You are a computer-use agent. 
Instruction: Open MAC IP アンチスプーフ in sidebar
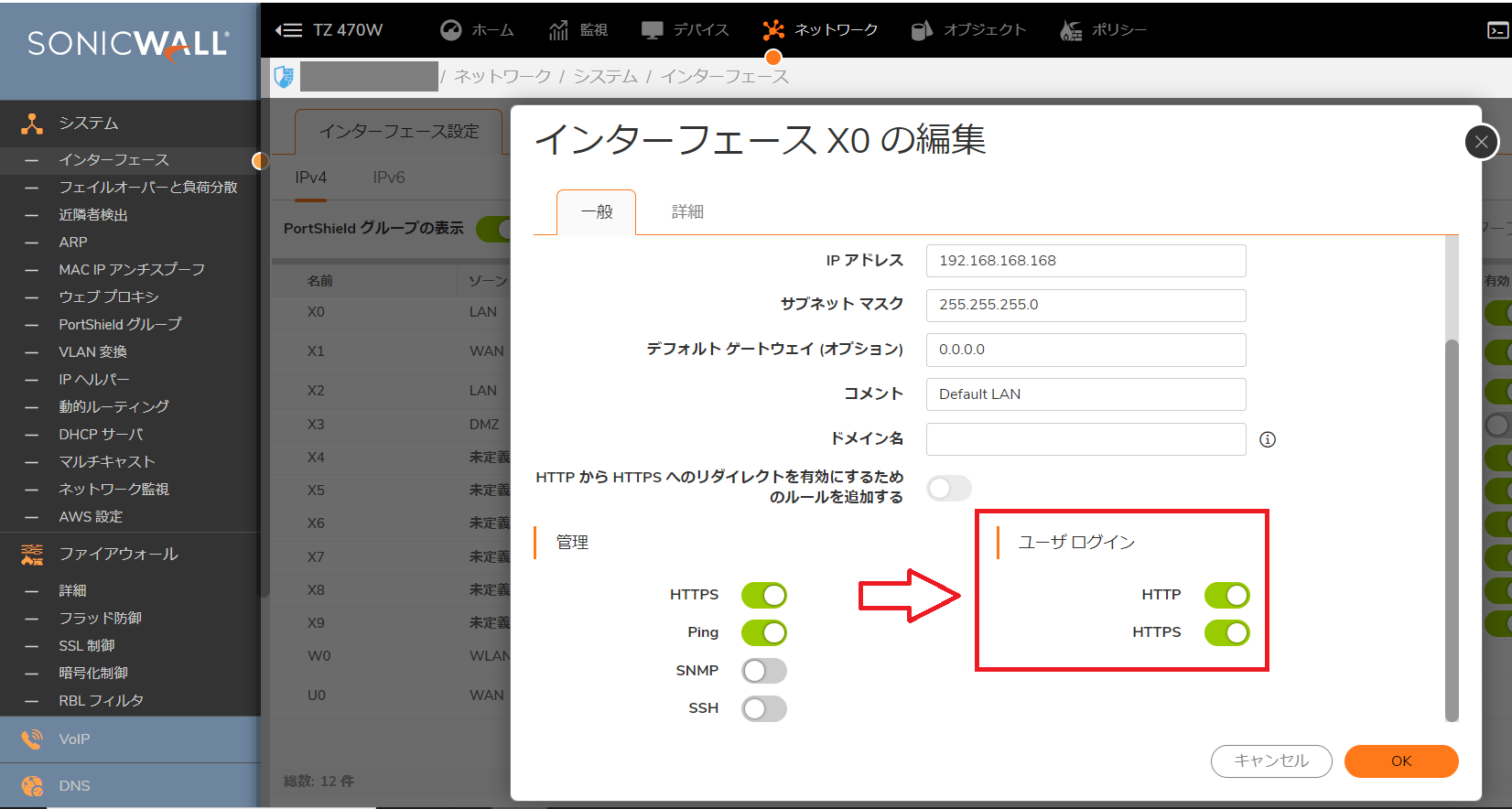point(130,270)
